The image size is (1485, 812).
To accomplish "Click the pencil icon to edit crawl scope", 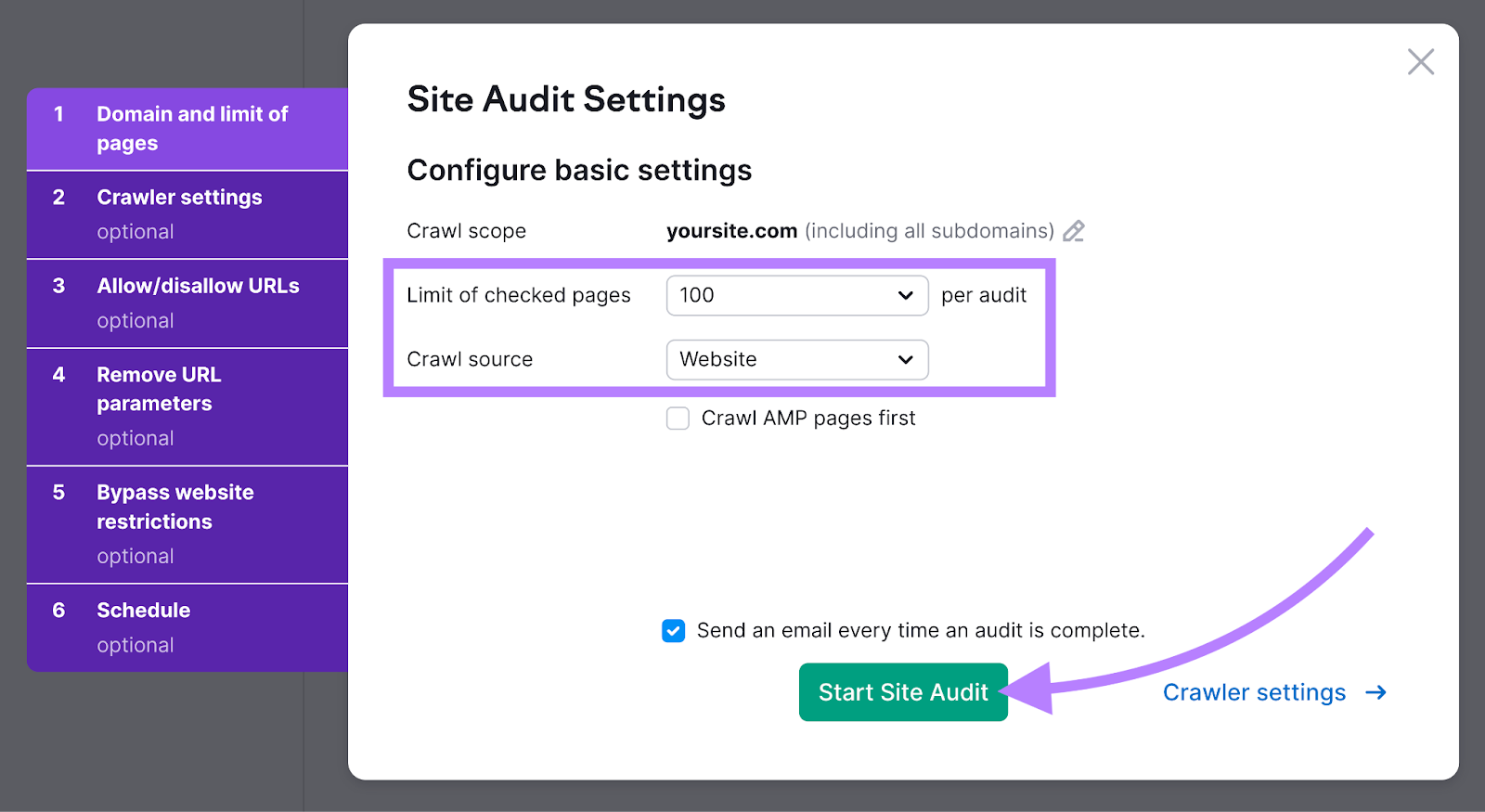I will 1074,231.
